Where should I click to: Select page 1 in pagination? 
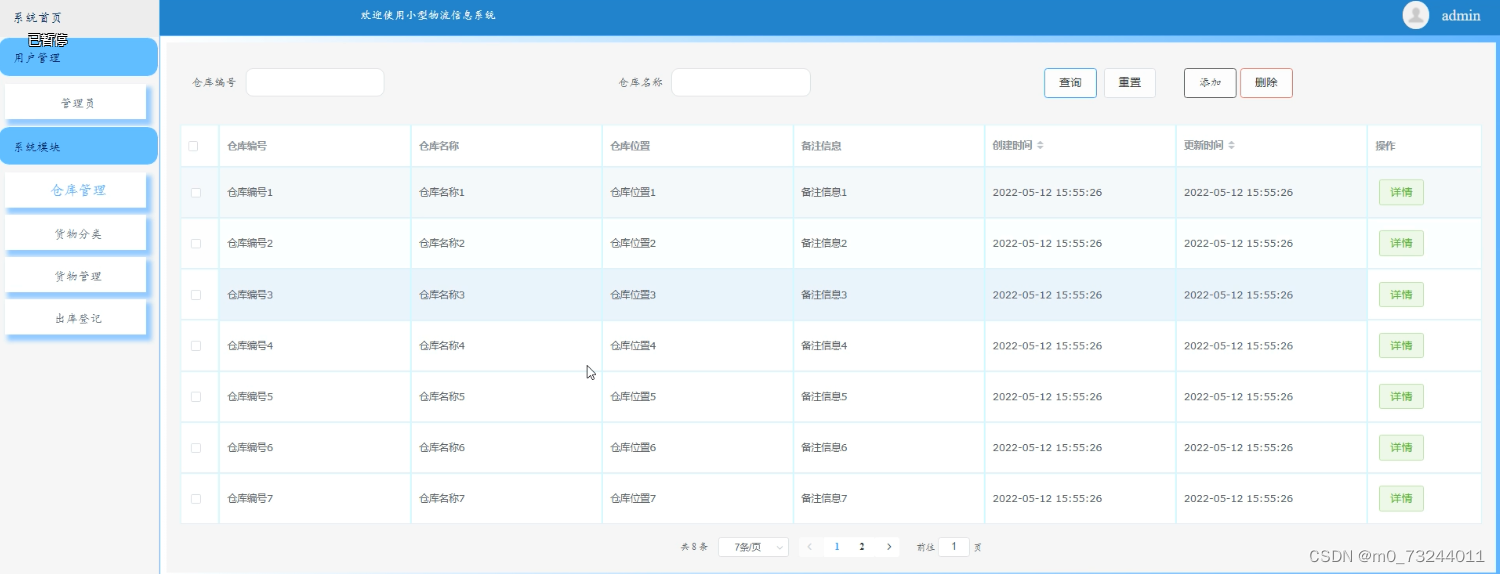(837, 547)
